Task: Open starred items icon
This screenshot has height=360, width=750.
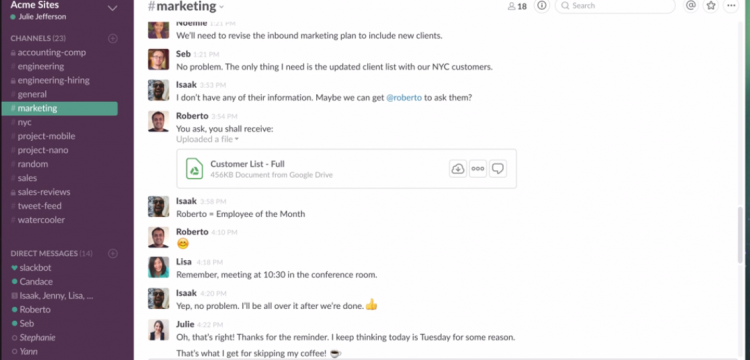Action: 711,6
